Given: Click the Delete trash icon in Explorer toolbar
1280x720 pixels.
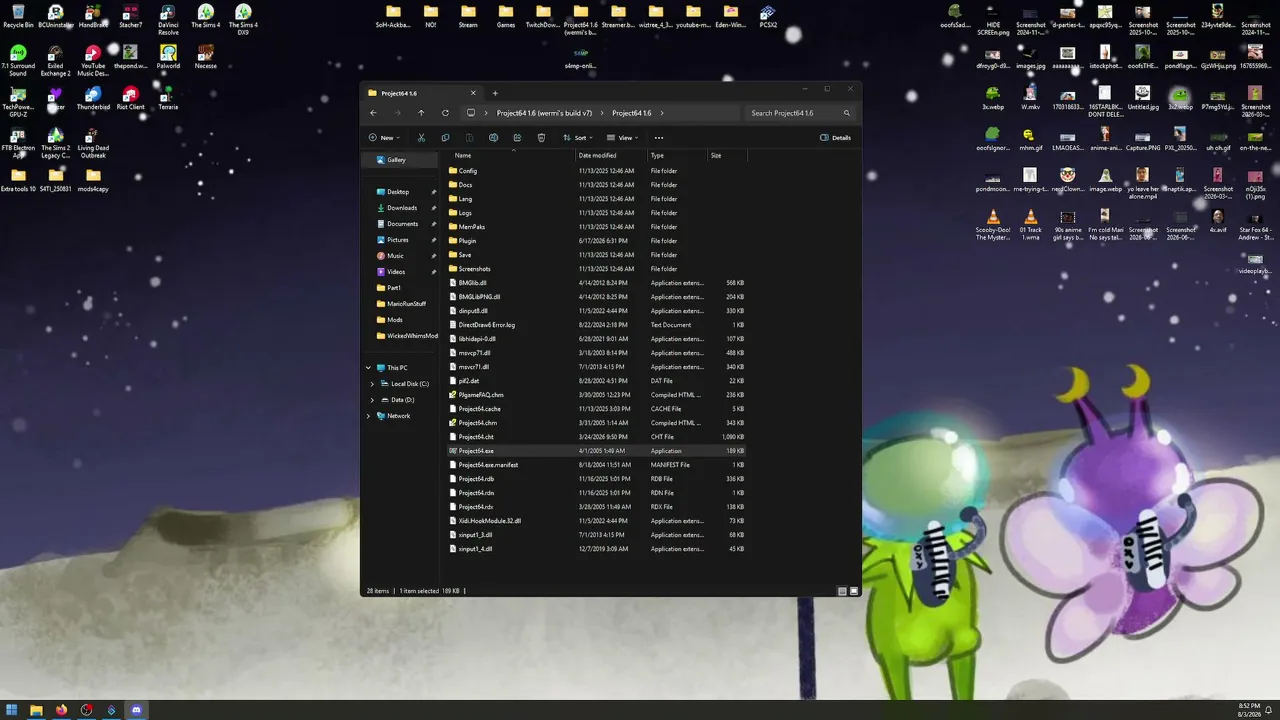Looking at the screenshot, I should point(541,138).
